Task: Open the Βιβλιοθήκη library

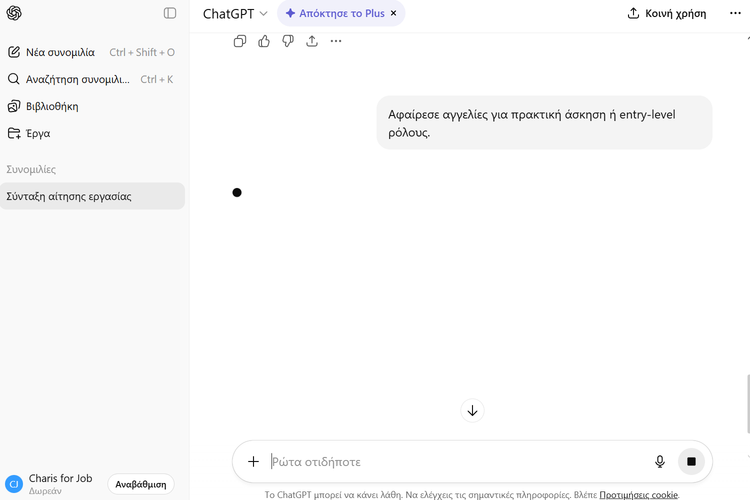Action: coord(52,106)
